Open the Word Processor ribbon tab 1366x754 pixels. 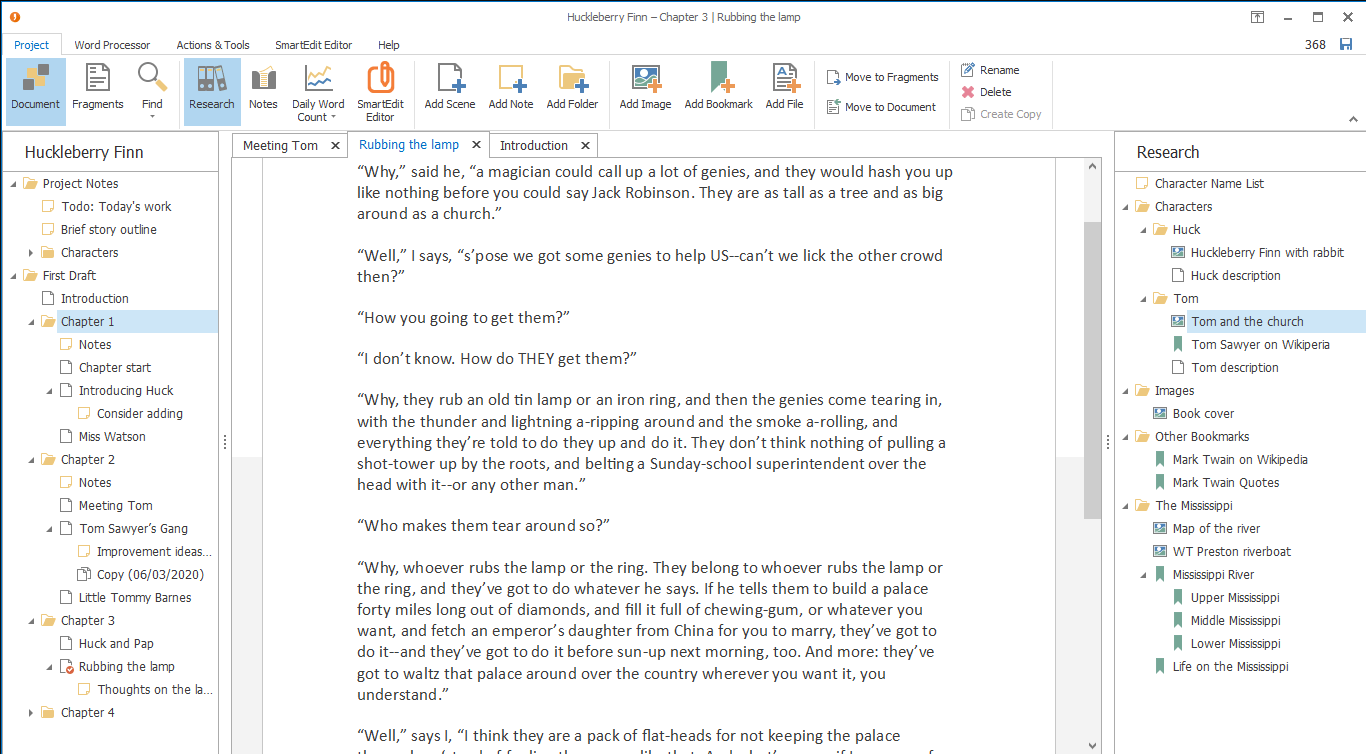(112, 45)
